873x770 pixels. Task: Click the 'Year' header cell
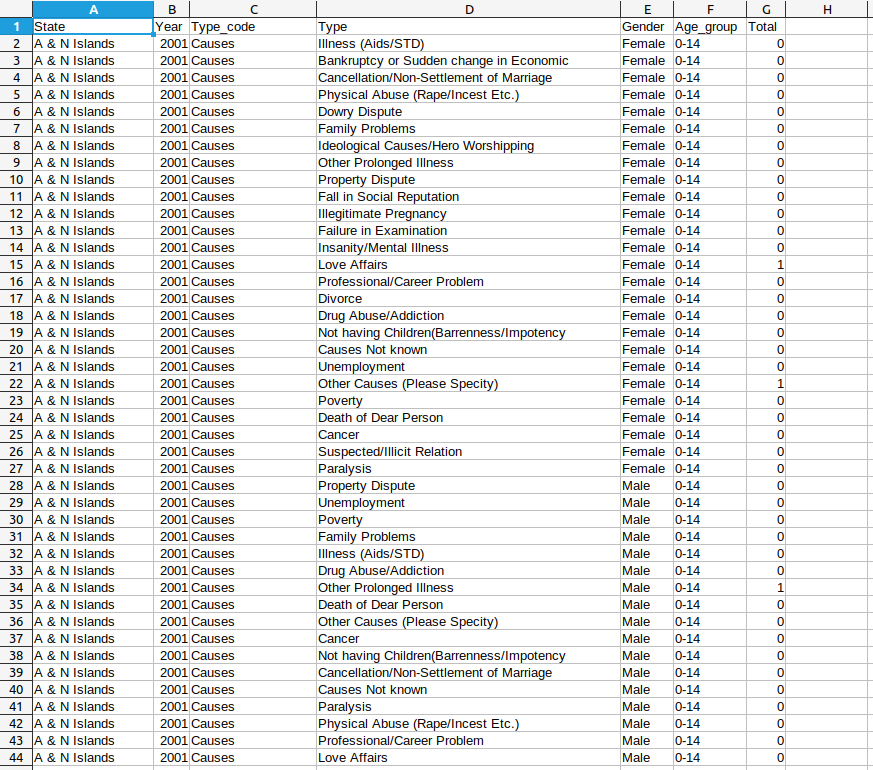click(x=171, y=27)
